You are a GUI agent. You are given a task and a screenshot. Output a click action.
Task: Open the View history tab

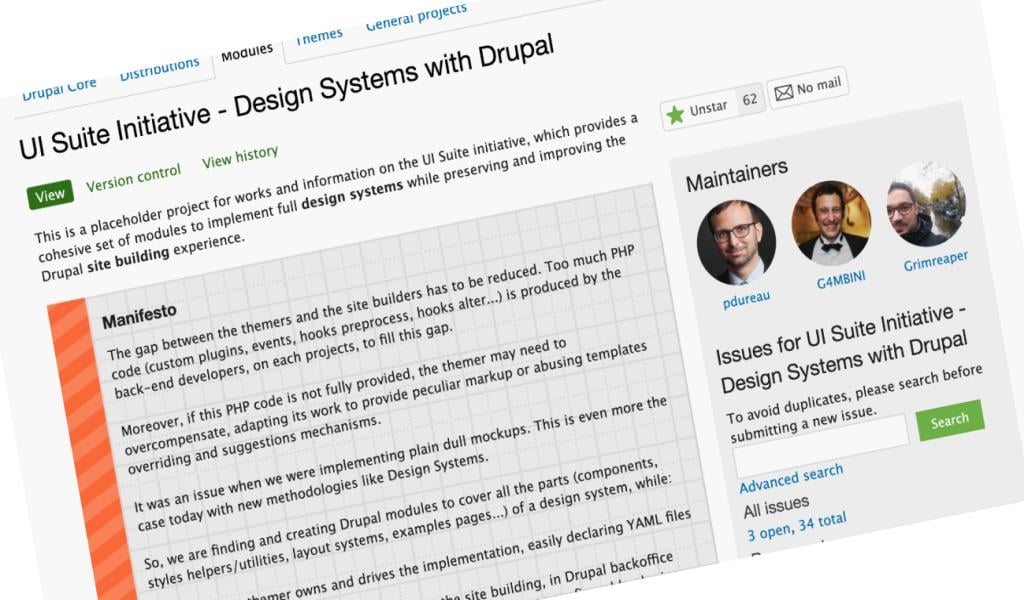[x=240, y=157]
